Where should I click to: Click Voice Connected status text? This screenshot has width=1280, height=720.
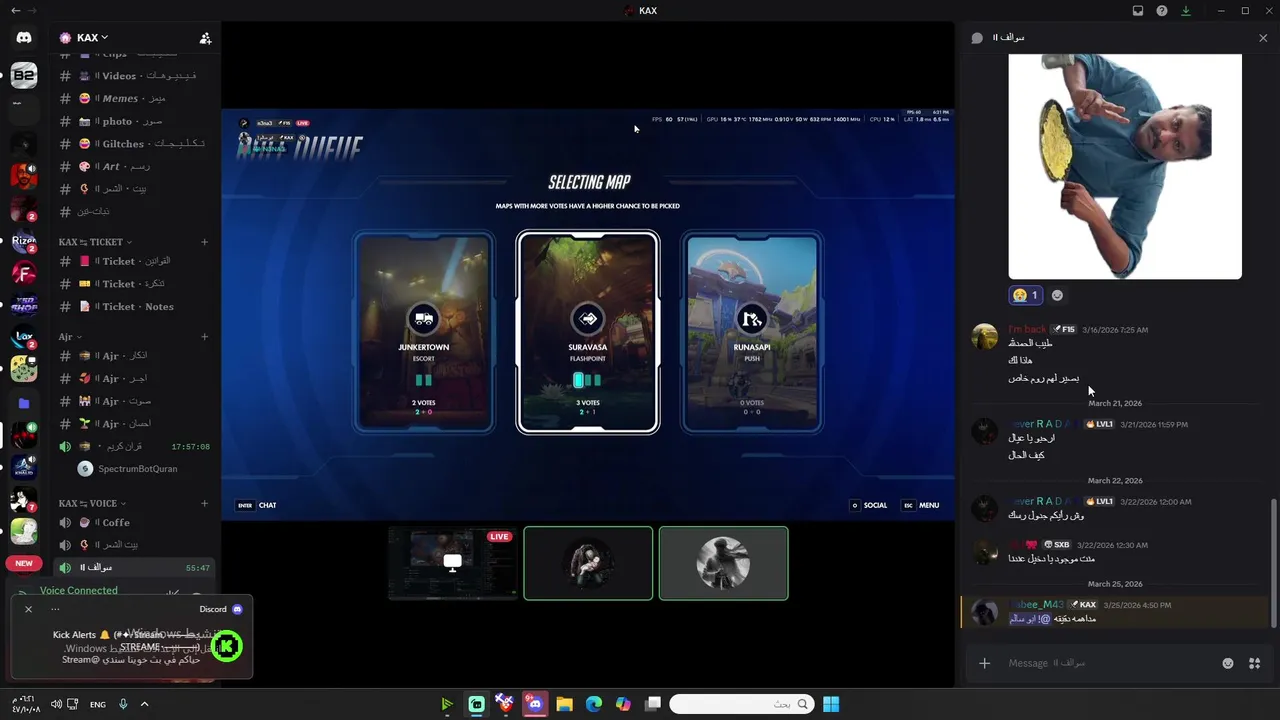pyautogui.click(x=78, y=591)
